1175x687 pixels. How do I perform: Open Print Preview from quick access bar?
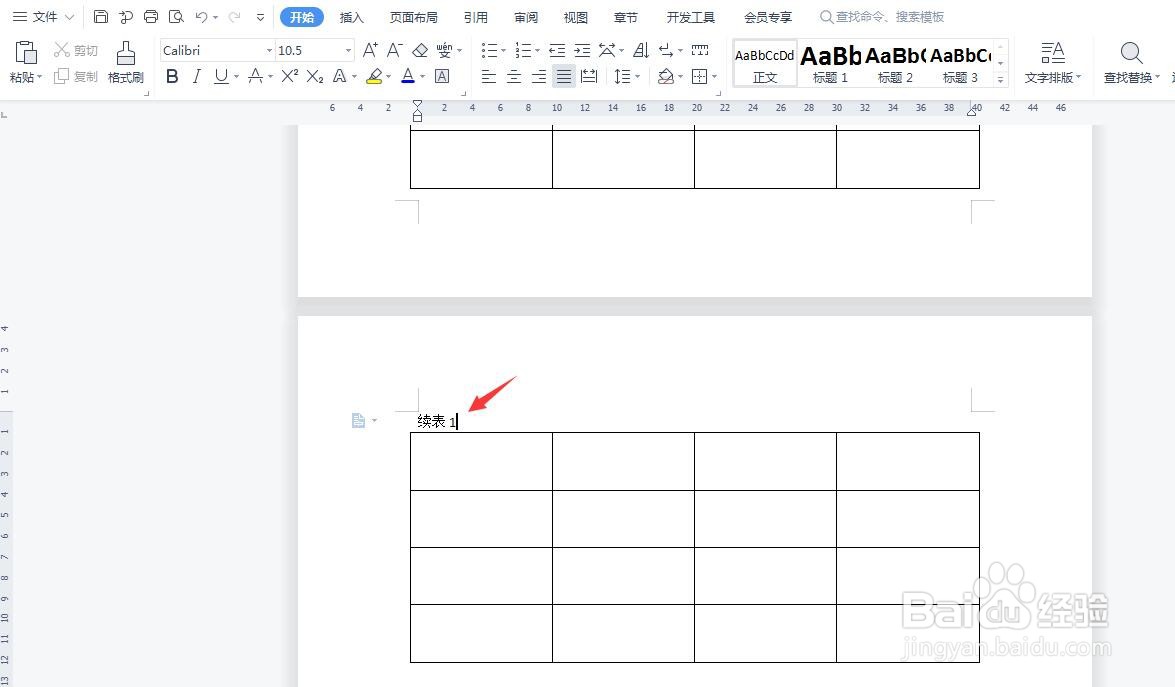[176, 16]
